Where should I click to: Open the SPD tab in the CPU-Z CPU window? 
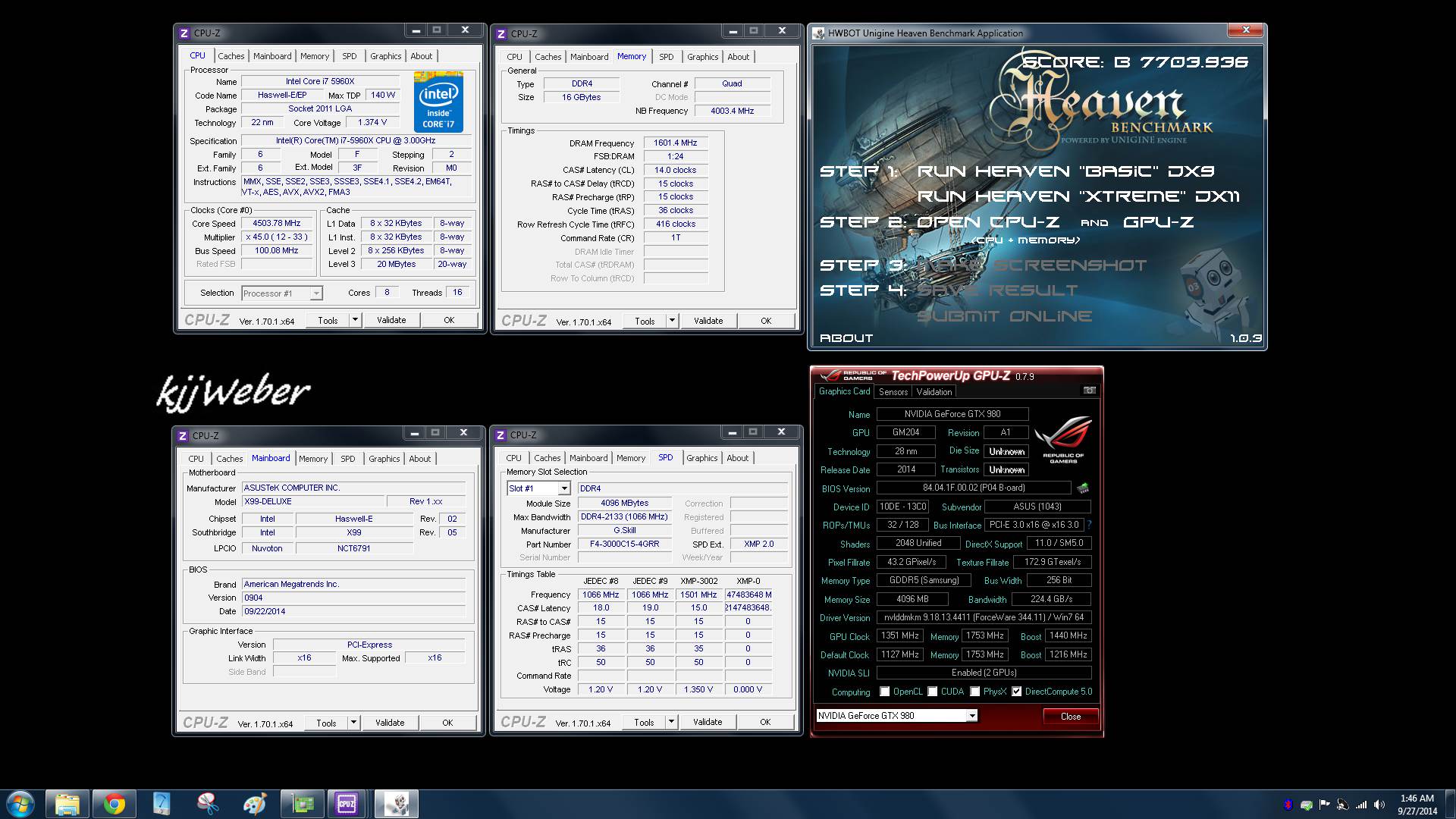click(349, 56)
